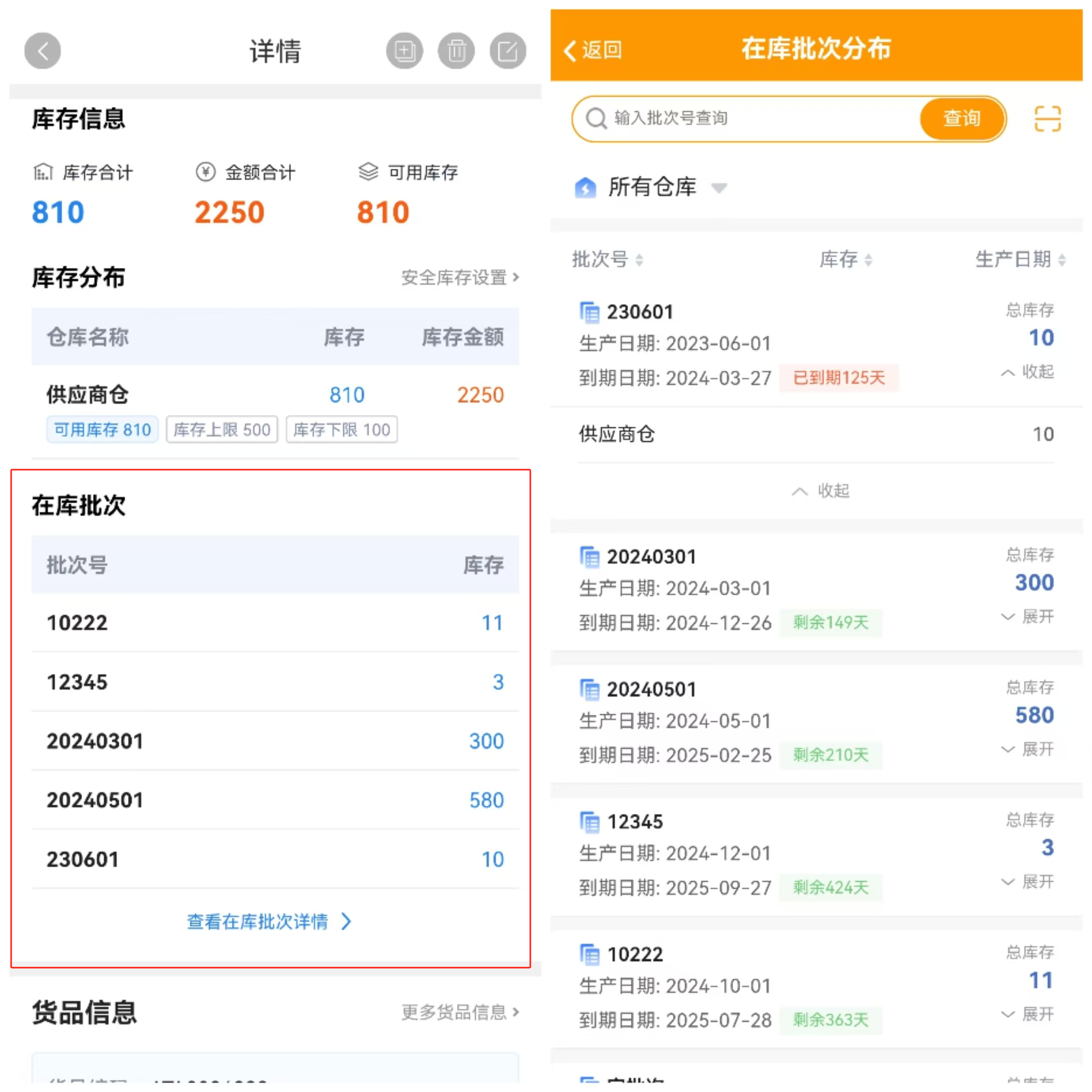Click the 查询 search button
Image resolution: width=1092 pixels, height=1092 pixels.
962,119
